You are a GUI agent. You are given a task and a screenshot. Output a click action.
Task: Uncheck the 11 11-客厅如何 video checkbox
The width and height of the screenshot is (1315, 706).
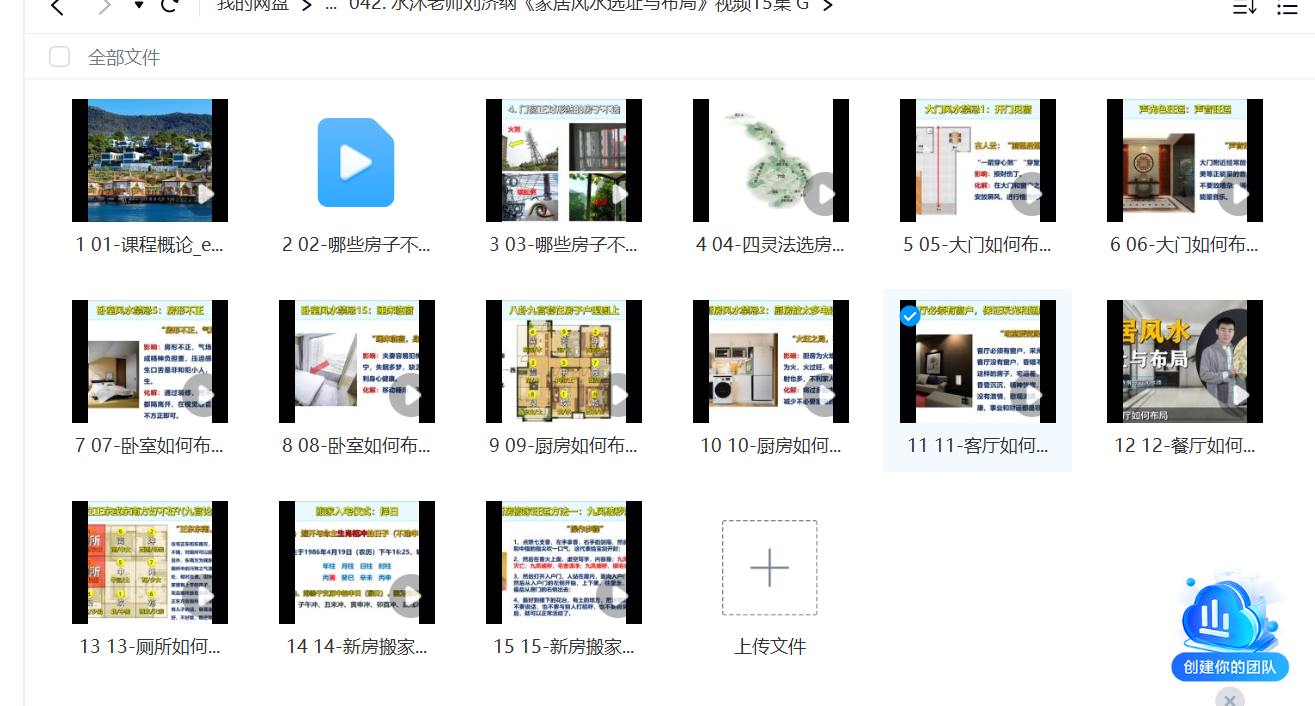pos(909,316)
